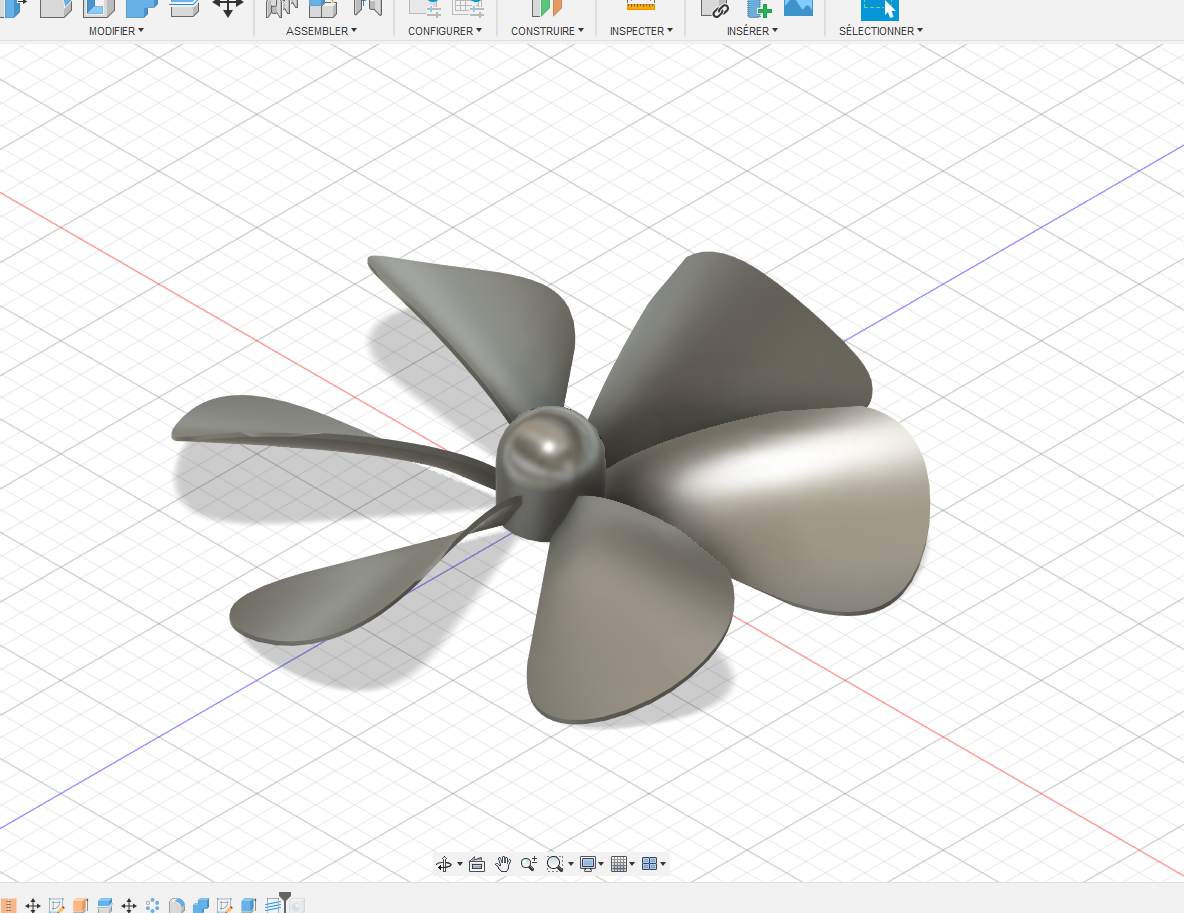Image resolution: width=1184 pixels, height=913 pixels.
Task: Click the Orbit navigation icon
Action: (444, 864)
